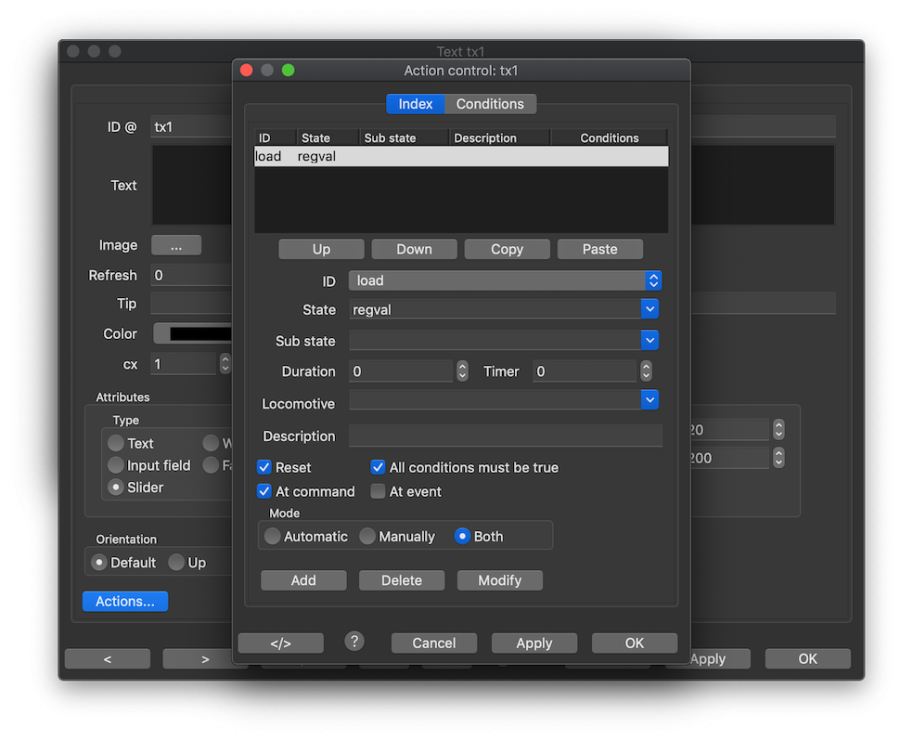900x741 pixels.
Task: Open the ID combo box arrows
Action: [653, 281]
